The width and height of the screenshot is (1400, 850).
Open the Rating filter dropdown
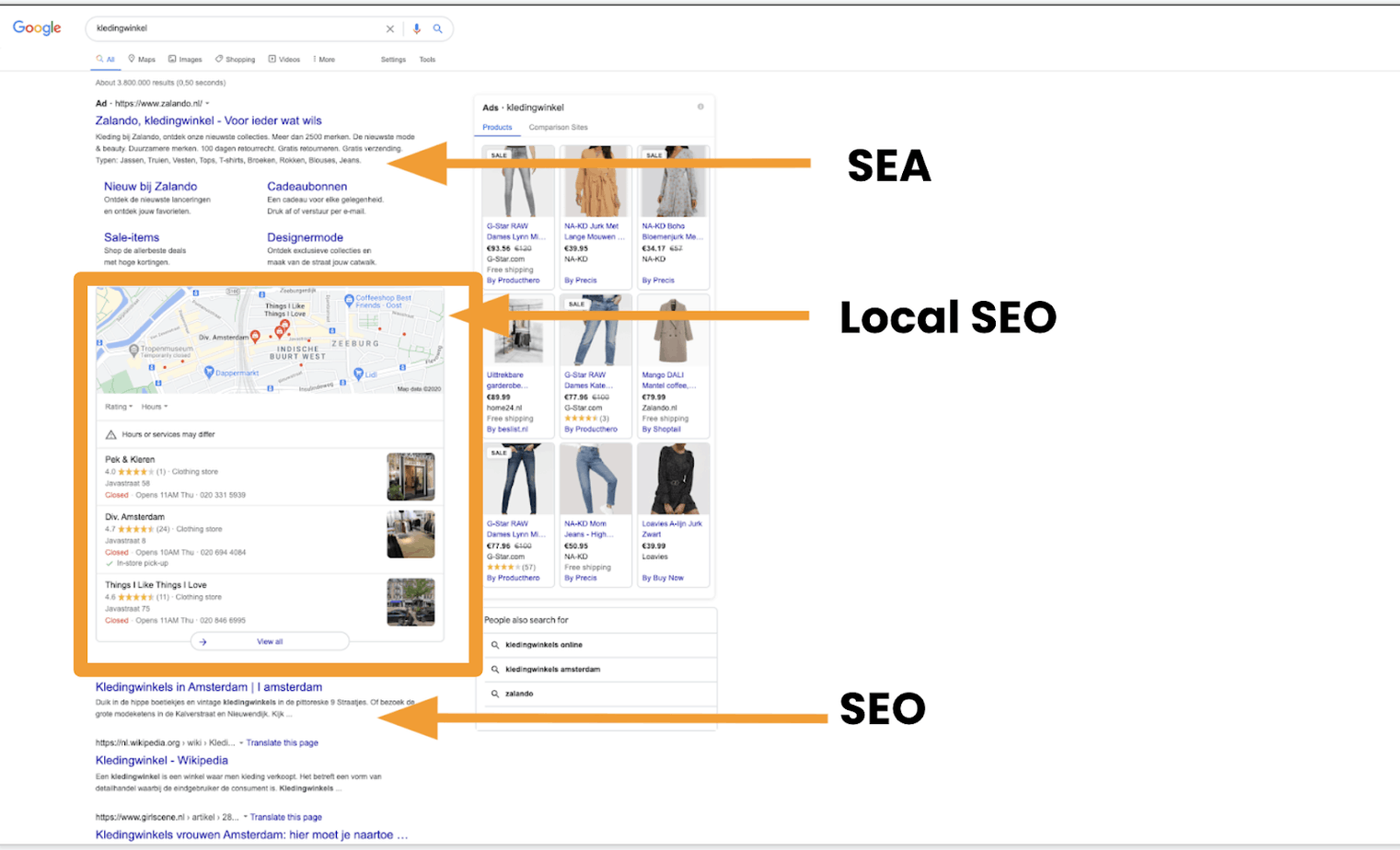click(x=119, y=407)
